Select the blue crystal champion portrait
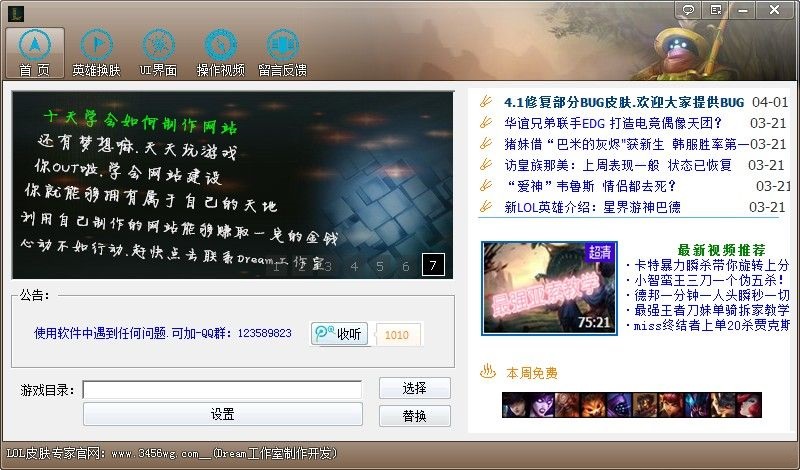 pos(697,405)
